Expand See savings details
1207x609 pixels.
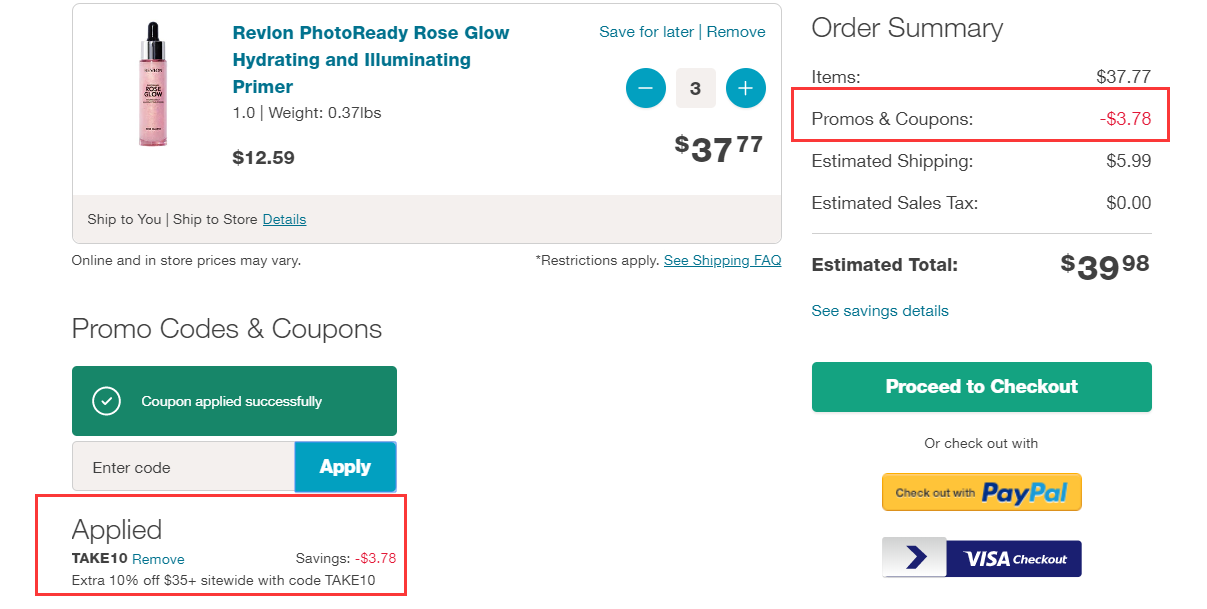[x=880, y=311]
